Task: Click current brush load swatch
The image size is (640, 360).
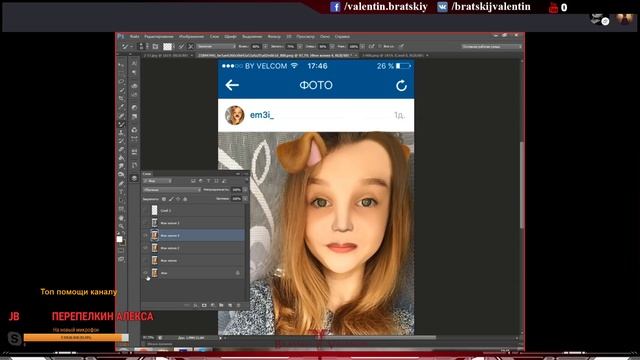Action: tap(167, 46)
